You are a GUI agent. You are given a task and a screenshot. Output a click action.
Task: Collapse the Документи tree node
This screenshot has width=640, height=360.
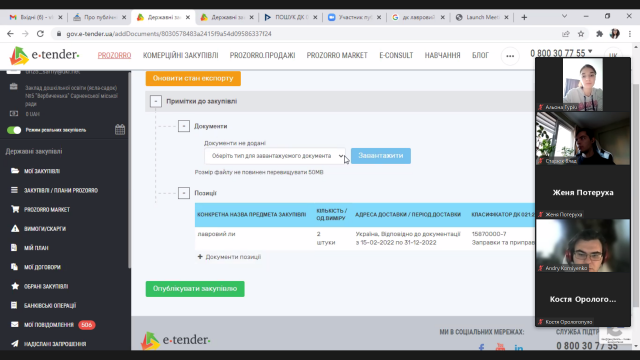click(184, 126)
